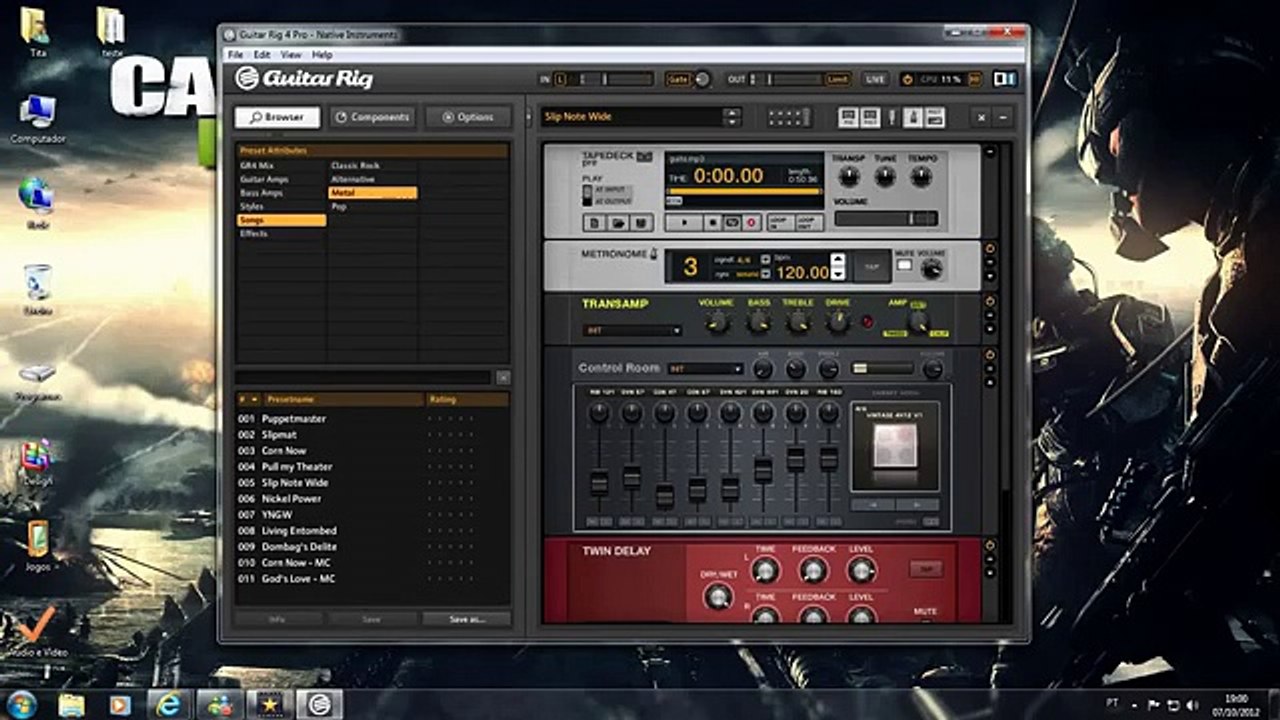Show the tuner from the toolbar

pyautogui.click(x=892, y=117)
